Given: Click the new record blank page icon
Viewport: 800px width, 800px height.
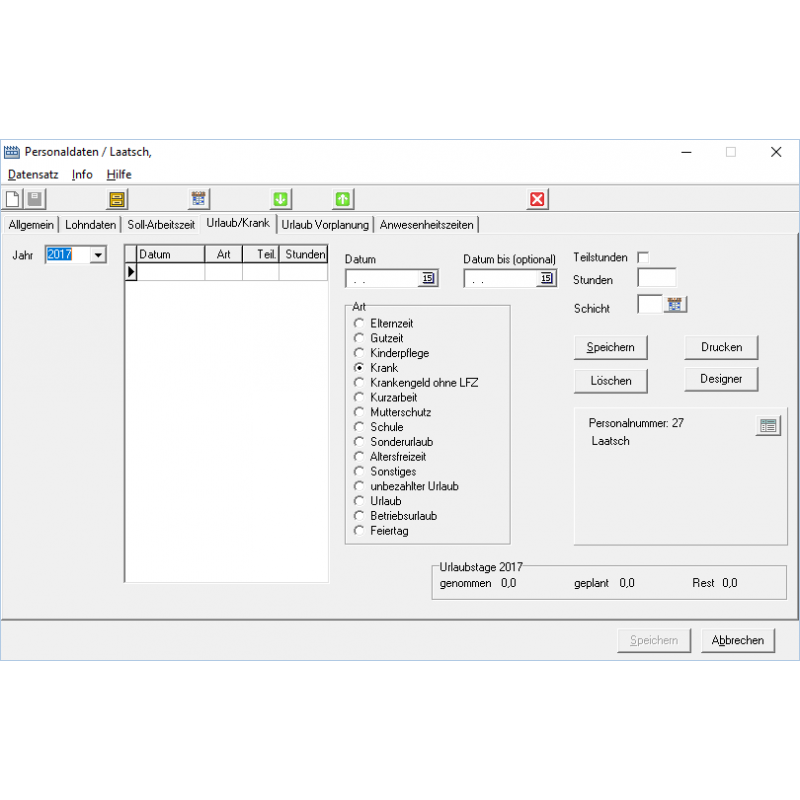Looking at the screenshot, I should (x=13, y=199).
